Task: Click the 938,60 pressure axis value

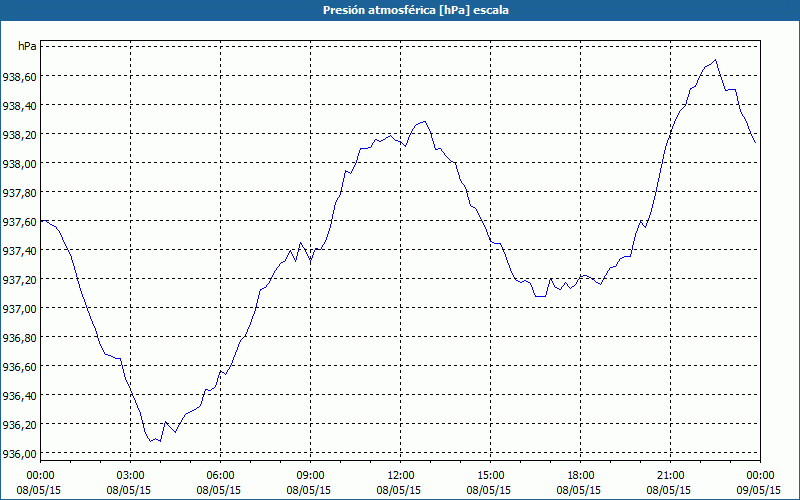Action: [19, 76]
